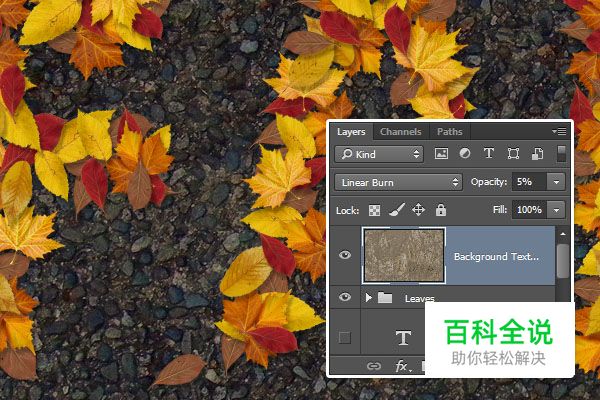Filter layers by pixel layer icon
Image resolution: width=600 pixels, height=400 pixels.
[441, 154]
